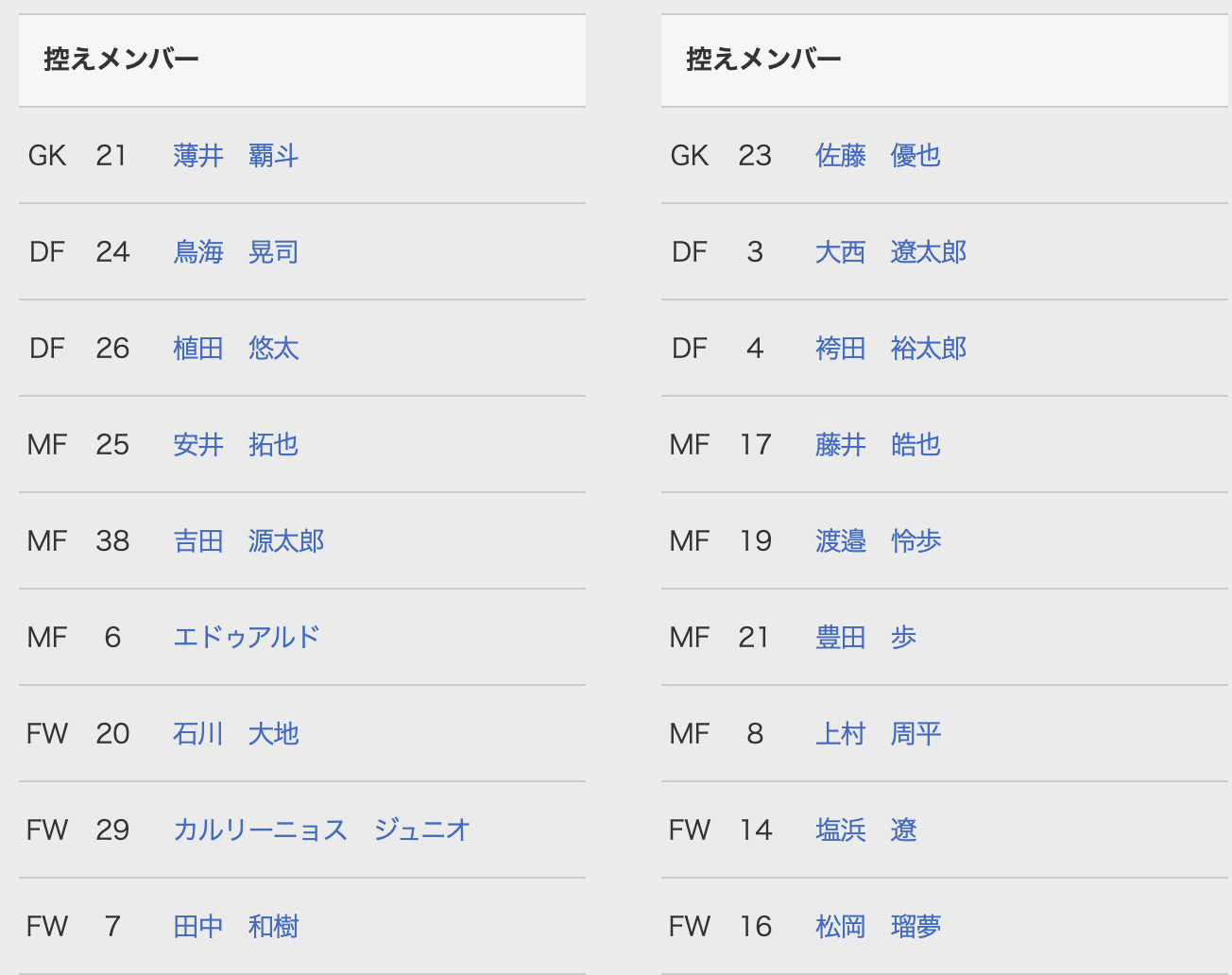The image size is (1232, 975).
Task: Open 渡邉 怜歩 player link
Action: (879, 541)
